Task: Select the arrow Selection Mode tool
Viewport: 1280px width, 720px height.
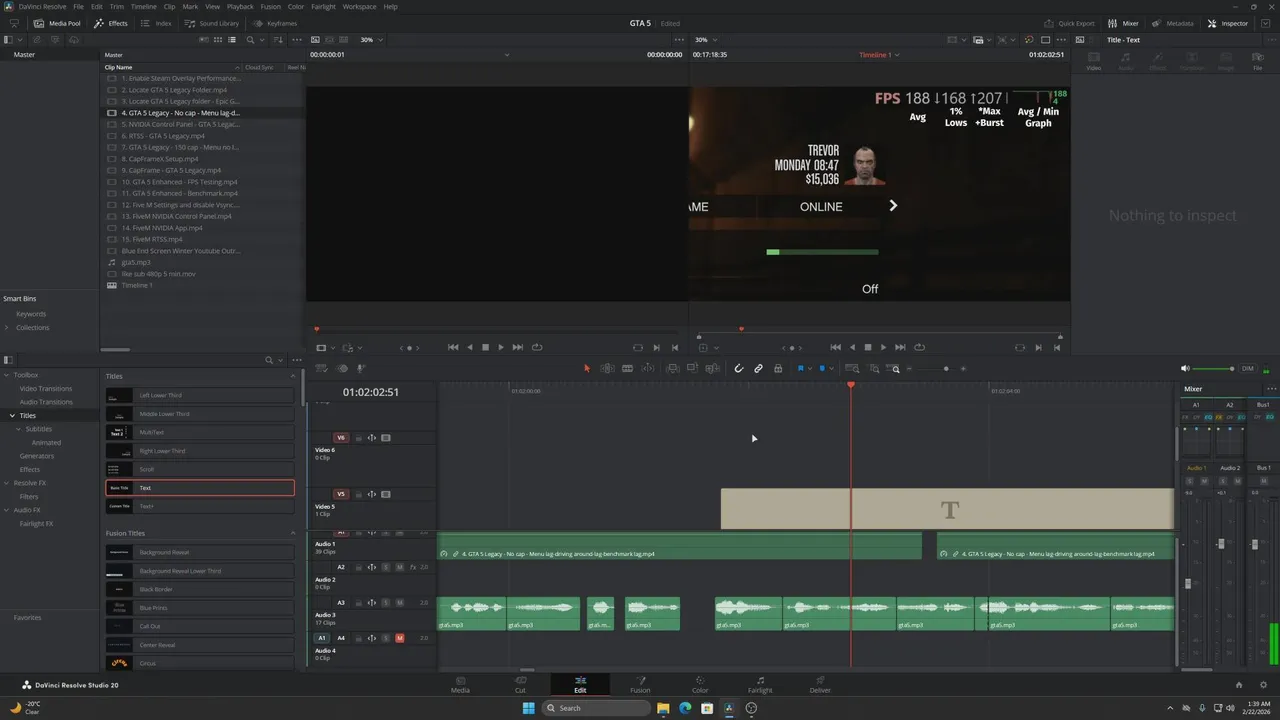Action: pyautogui.click(x=587, y=368)
